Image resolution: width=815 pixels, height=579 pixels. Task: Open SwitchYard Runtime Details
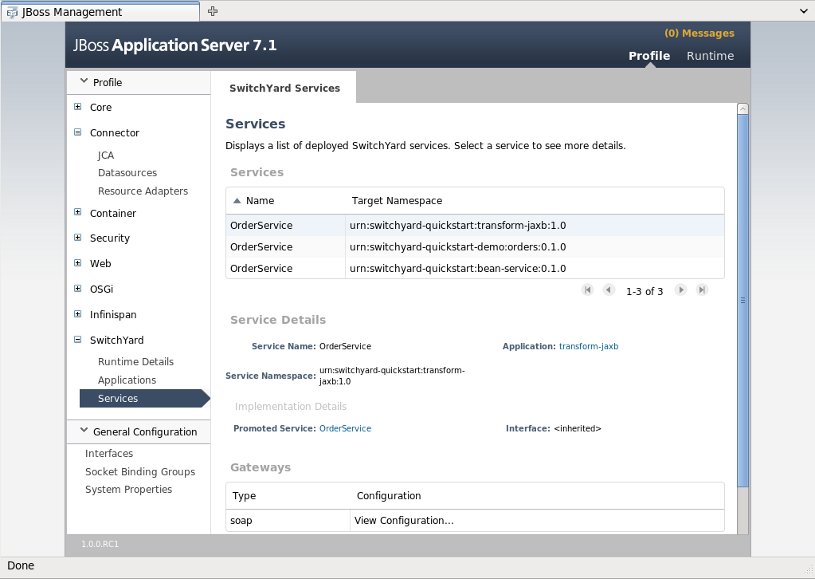click(x=136, y=362)
